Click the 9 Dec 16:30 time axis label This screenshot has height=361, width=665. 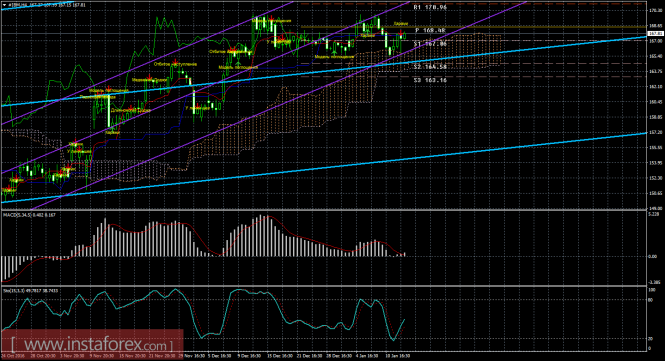point(249,356)
